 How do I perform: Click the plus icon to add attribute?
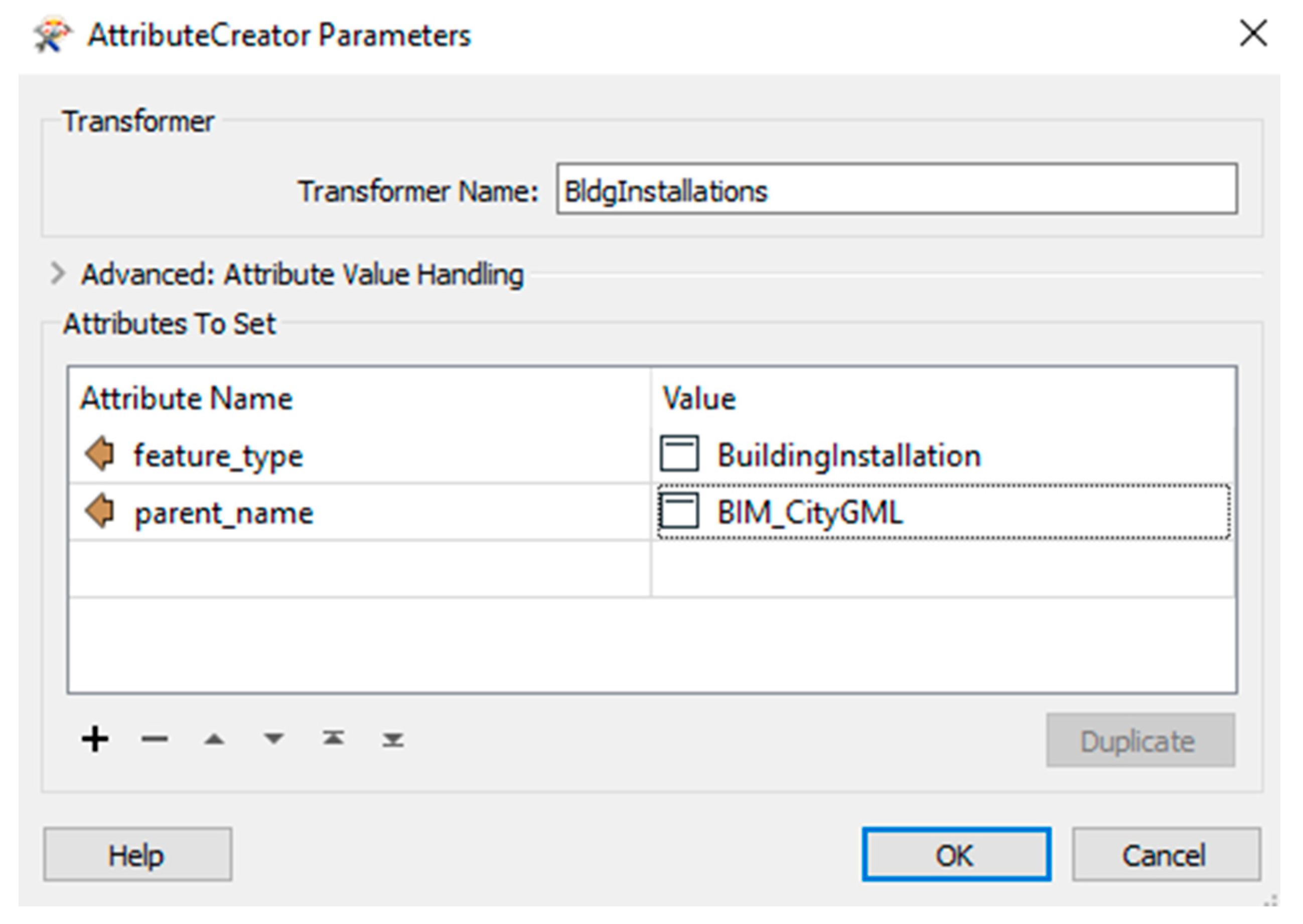95,739
